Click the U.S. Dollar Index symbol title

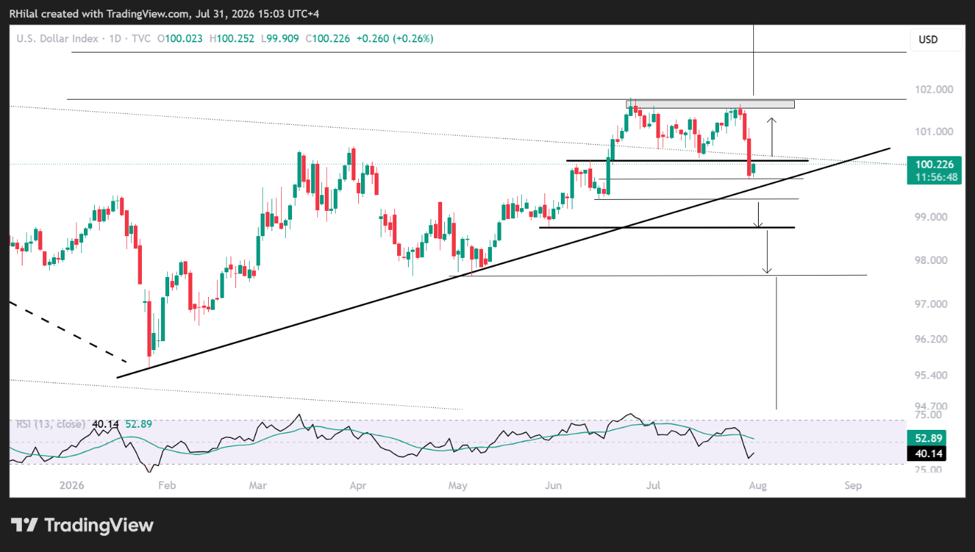57,39
